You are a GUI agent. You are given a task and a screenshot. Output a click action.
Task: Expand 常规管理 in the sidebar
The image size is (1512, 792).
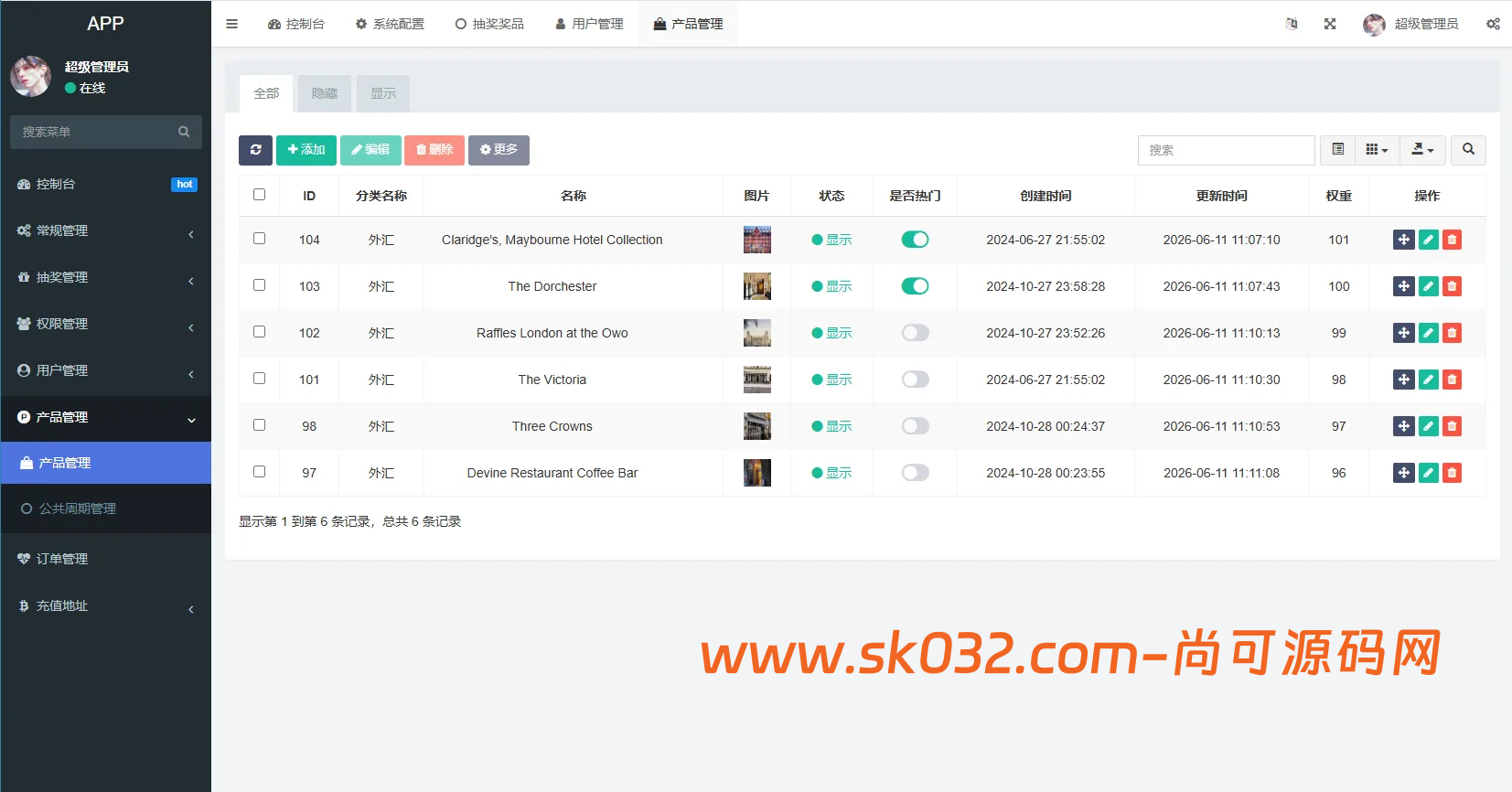click(x=106, y=230)
